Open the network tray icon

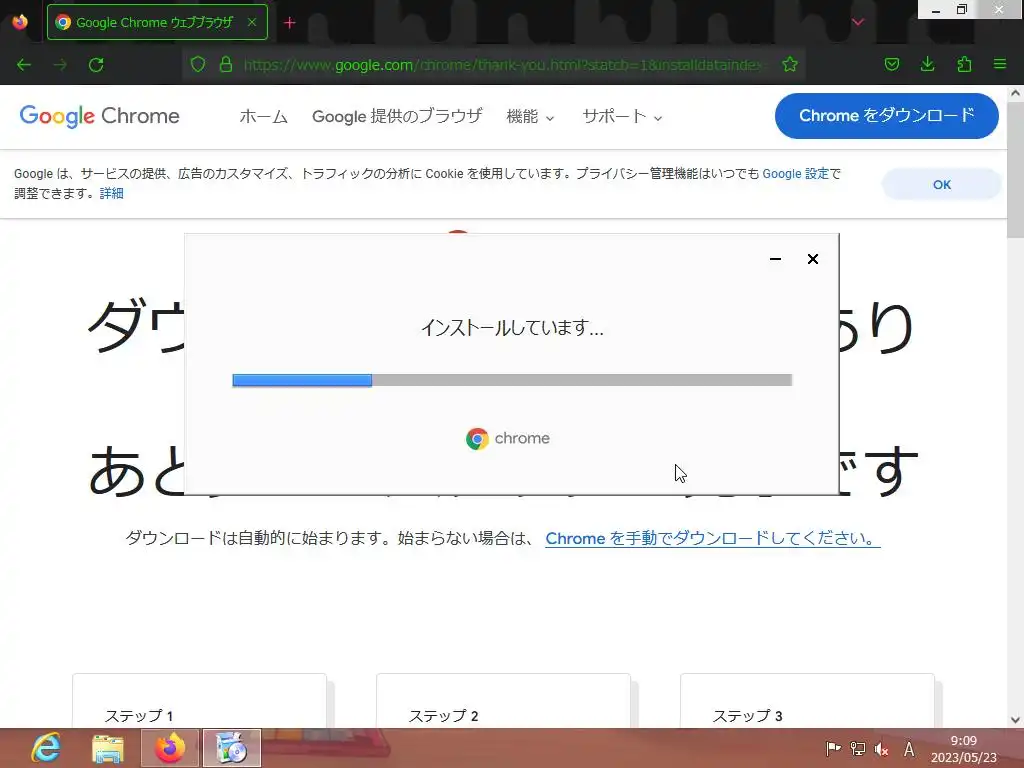click(x=857, y=748)
